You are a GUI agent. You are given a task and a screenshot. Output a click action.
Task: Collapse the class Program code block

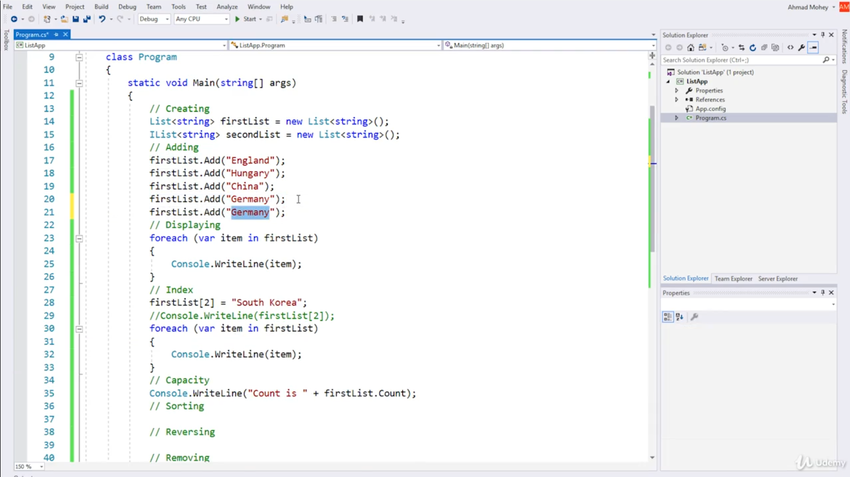(79, 57)
